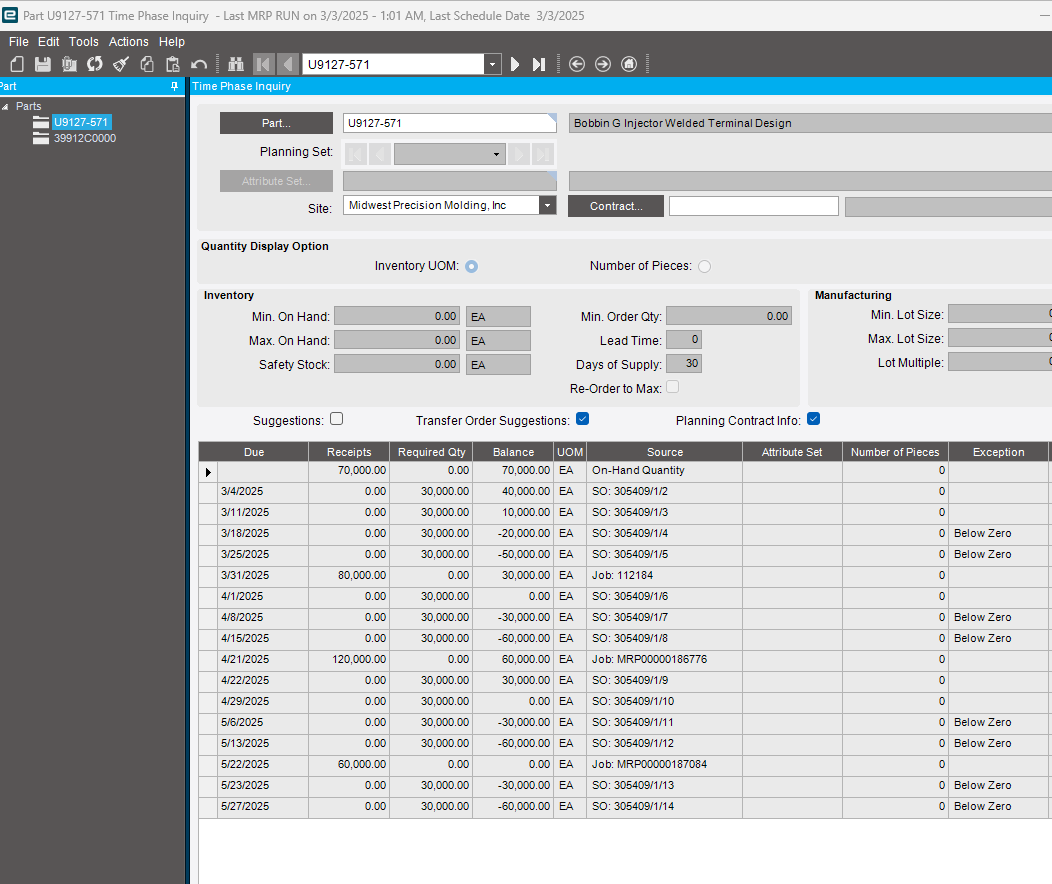This screenshot has width=1052, height=884.
Task: Click planning set first-record button
Action: coord(356,154)
